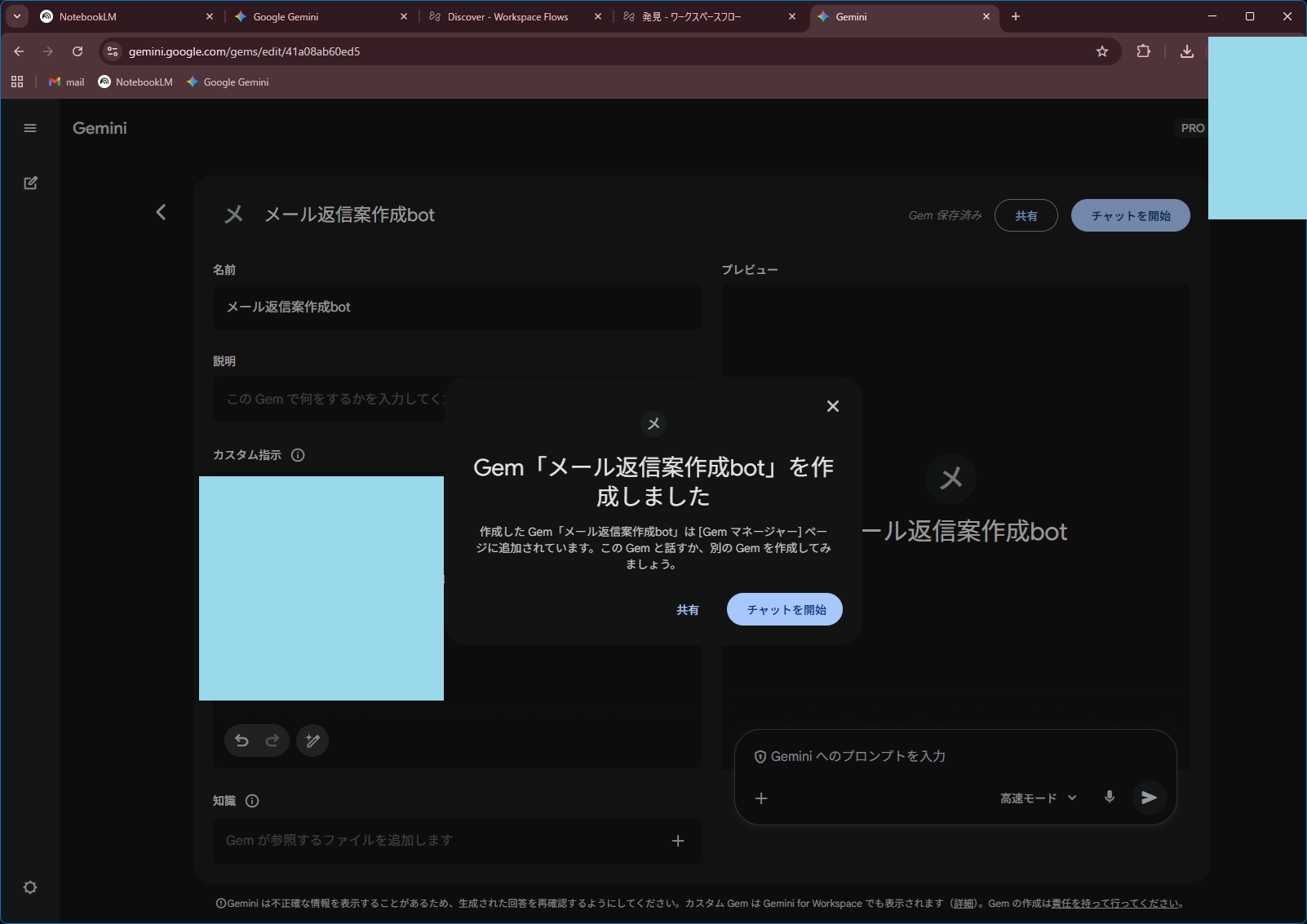This screenshot has width=1307, height=924.
Task: Add a knowledge file with plus
Action: click(677, 841)
